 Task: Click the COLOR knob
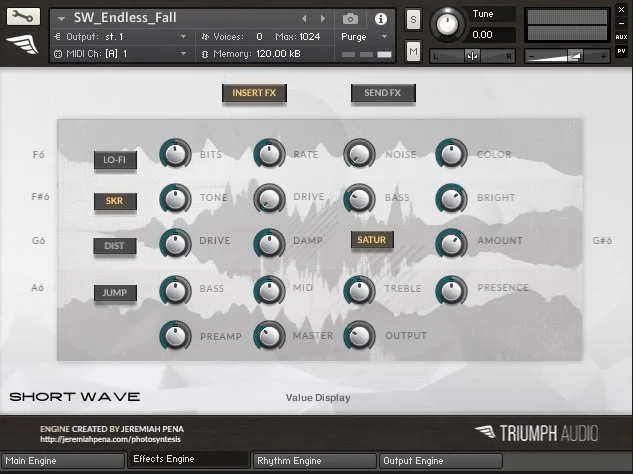[x=451, y=154]
